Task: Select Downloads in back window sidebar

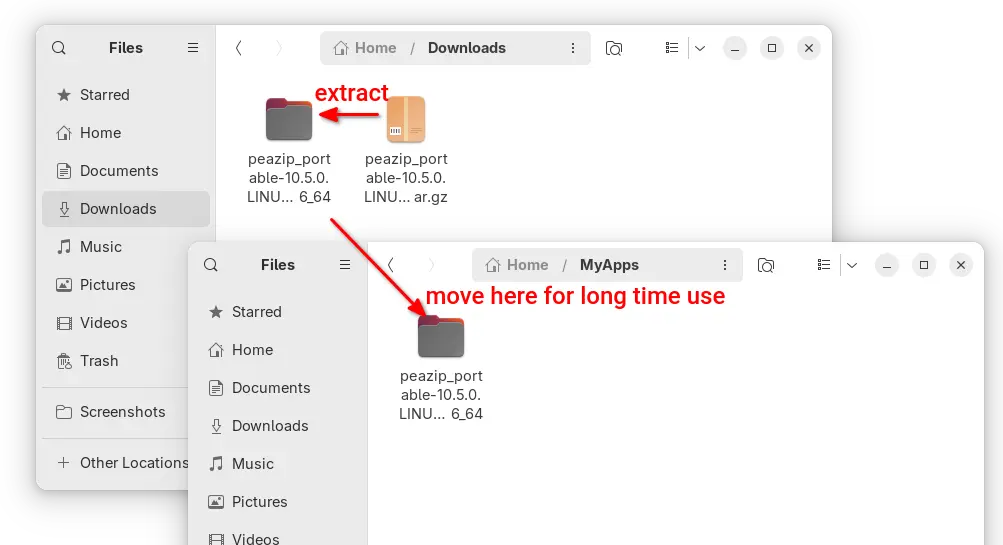Action: pyautogui.click(x=126, y=209)
